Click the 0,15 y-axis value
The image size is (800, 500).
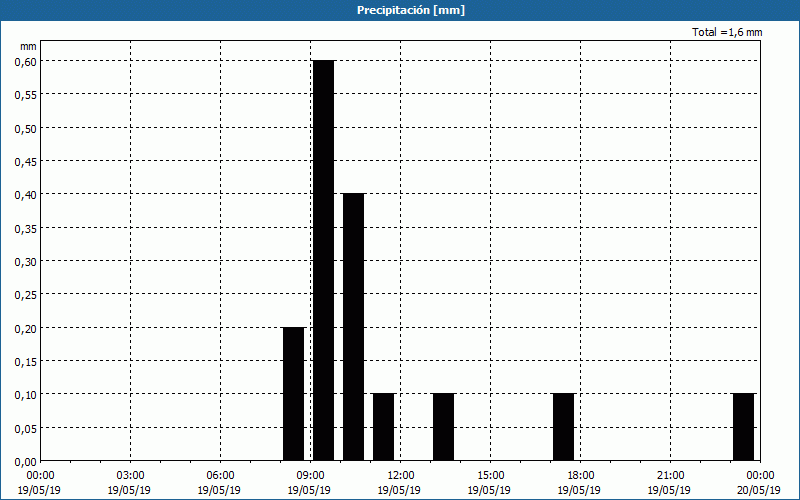pyautogui.click(x=26, y=362)
